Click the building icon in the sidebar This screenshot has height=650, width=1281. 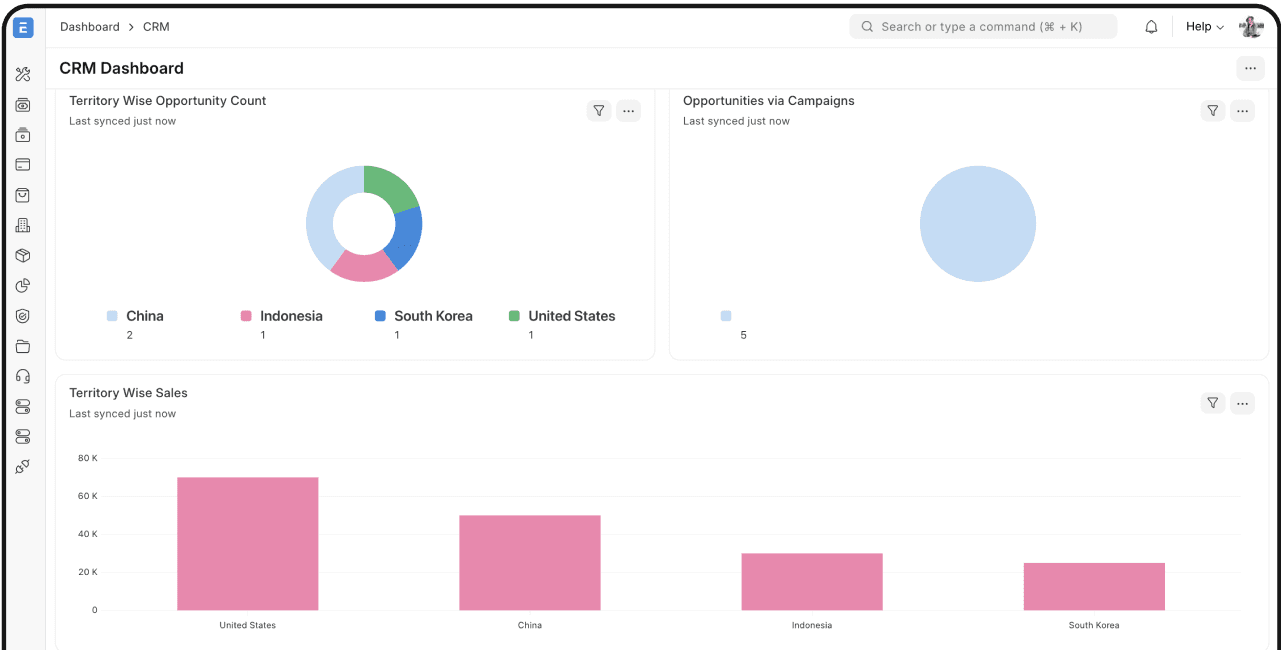(x=23, y=225)
